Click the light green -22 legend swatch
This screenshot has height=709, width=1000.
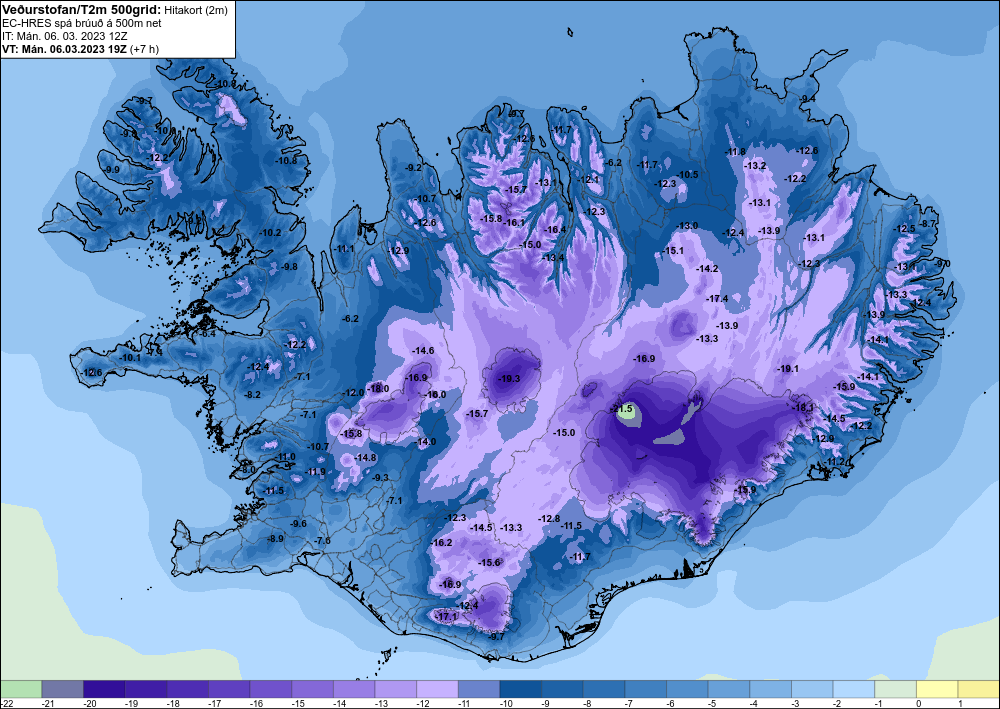click(x=21, y=689)
